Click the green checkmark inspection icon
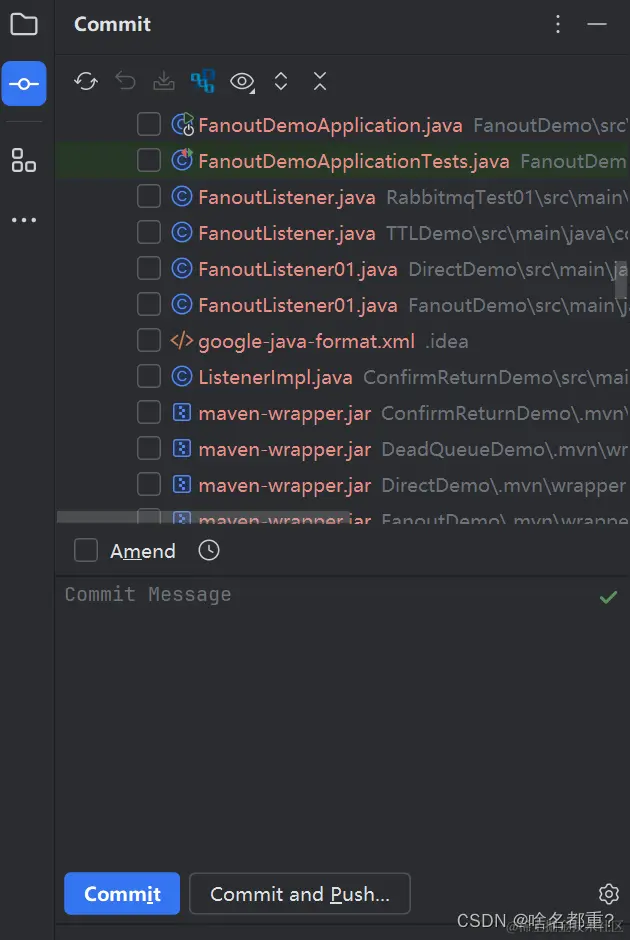Viewport: 630px width, 940px height. click(608, 597)
